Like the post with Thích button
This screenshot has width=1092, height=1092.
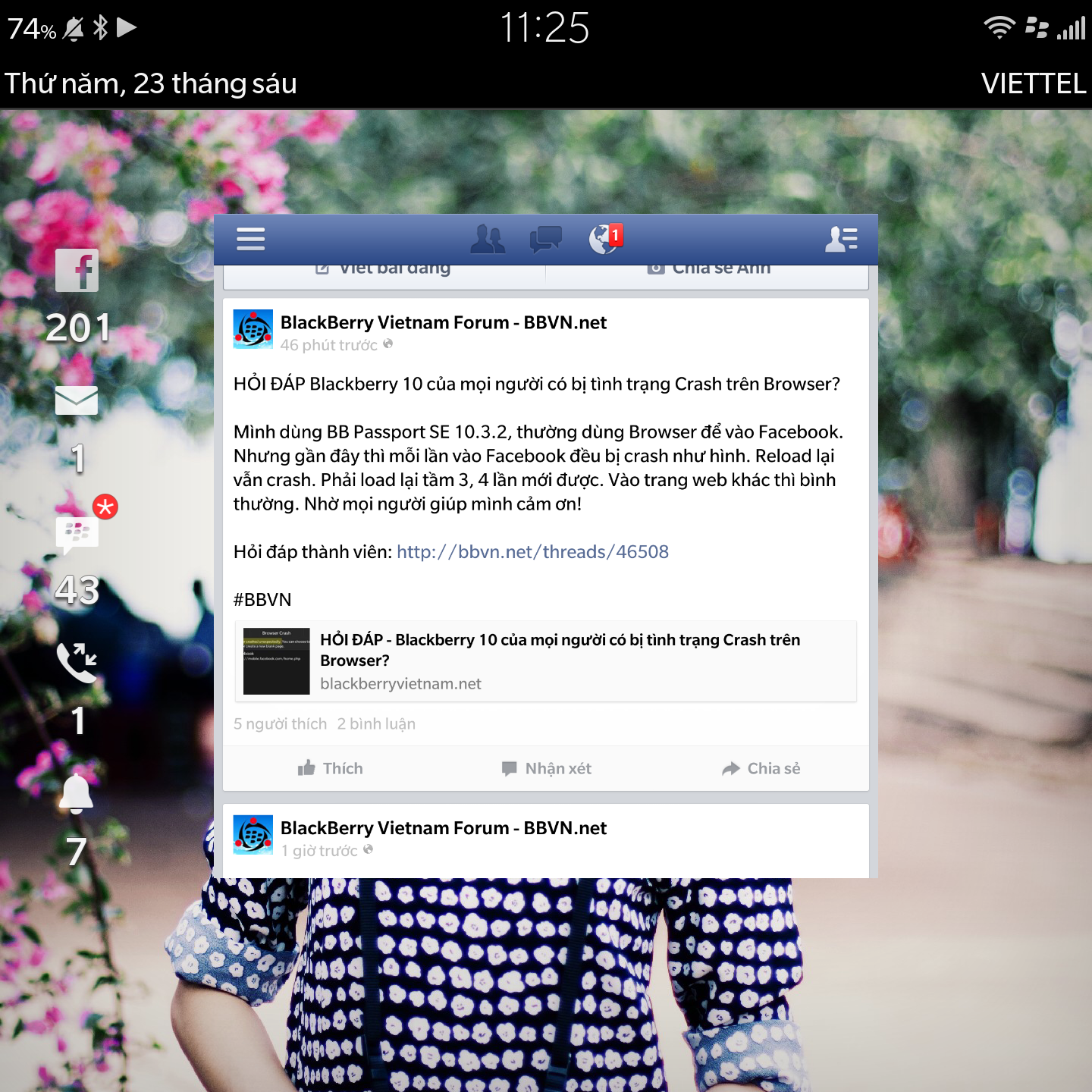pyautogui.click(x=330, y=768)
